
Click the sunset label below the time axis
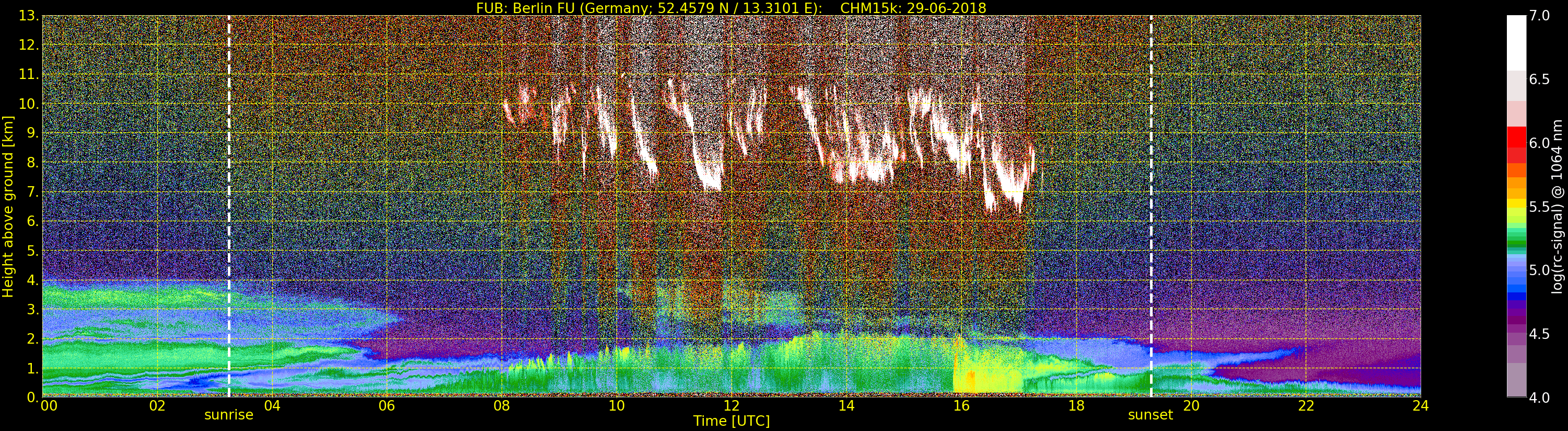coord(1150,415)
